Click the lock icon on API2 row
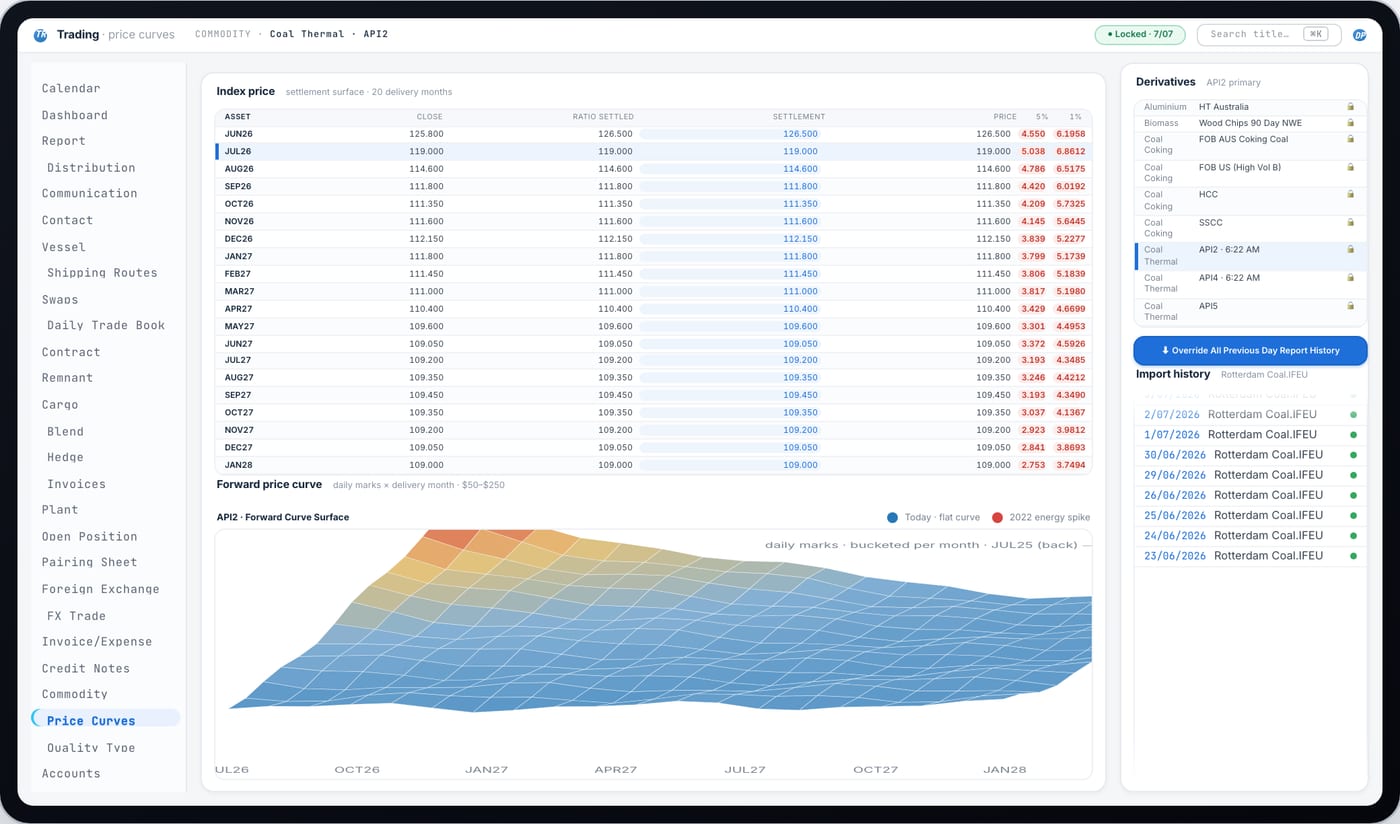This screenshot has width=1400, height=824. tap(1350, 249)
